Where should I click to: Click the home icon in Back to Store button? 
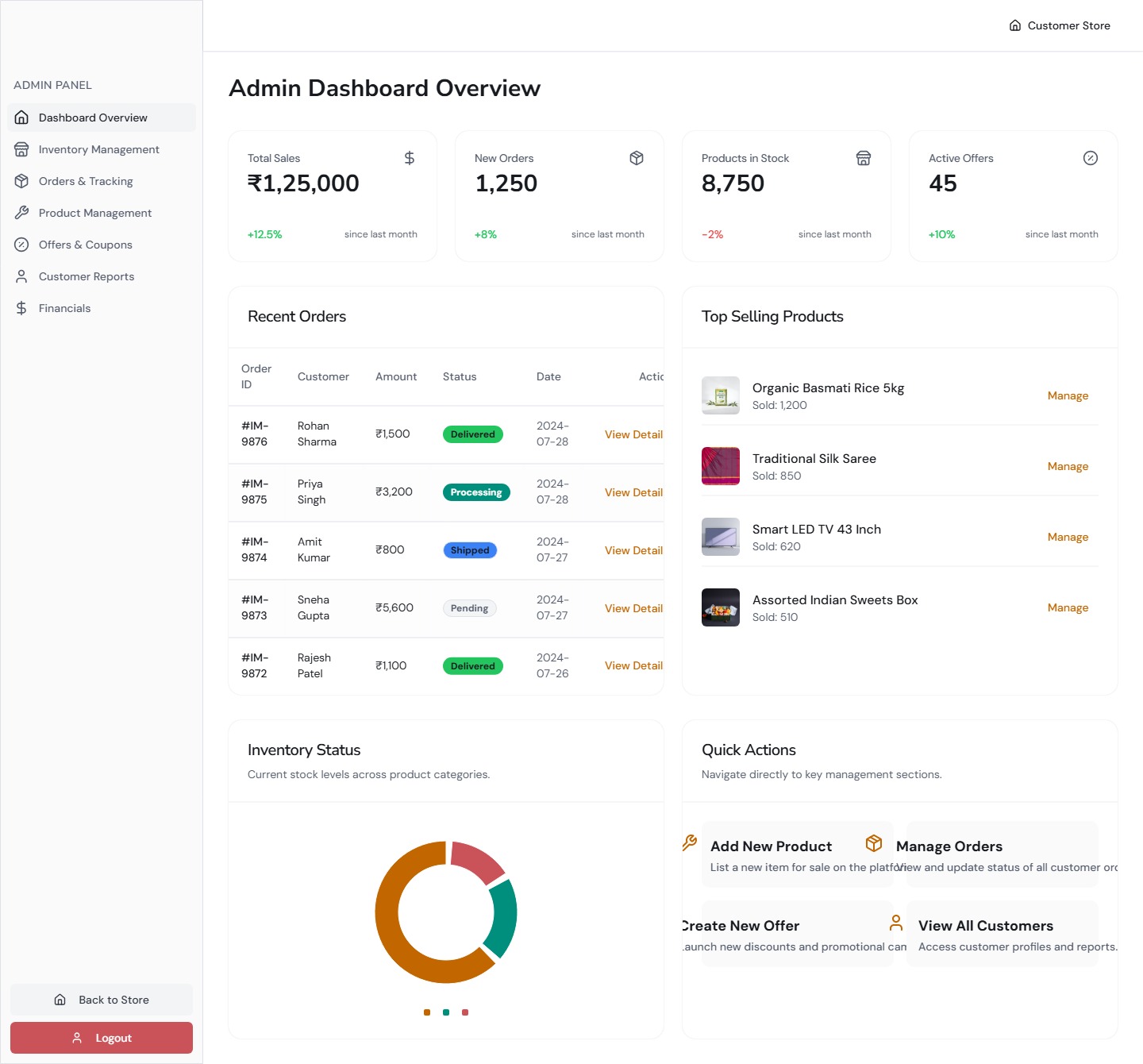tap(60, 1000)
